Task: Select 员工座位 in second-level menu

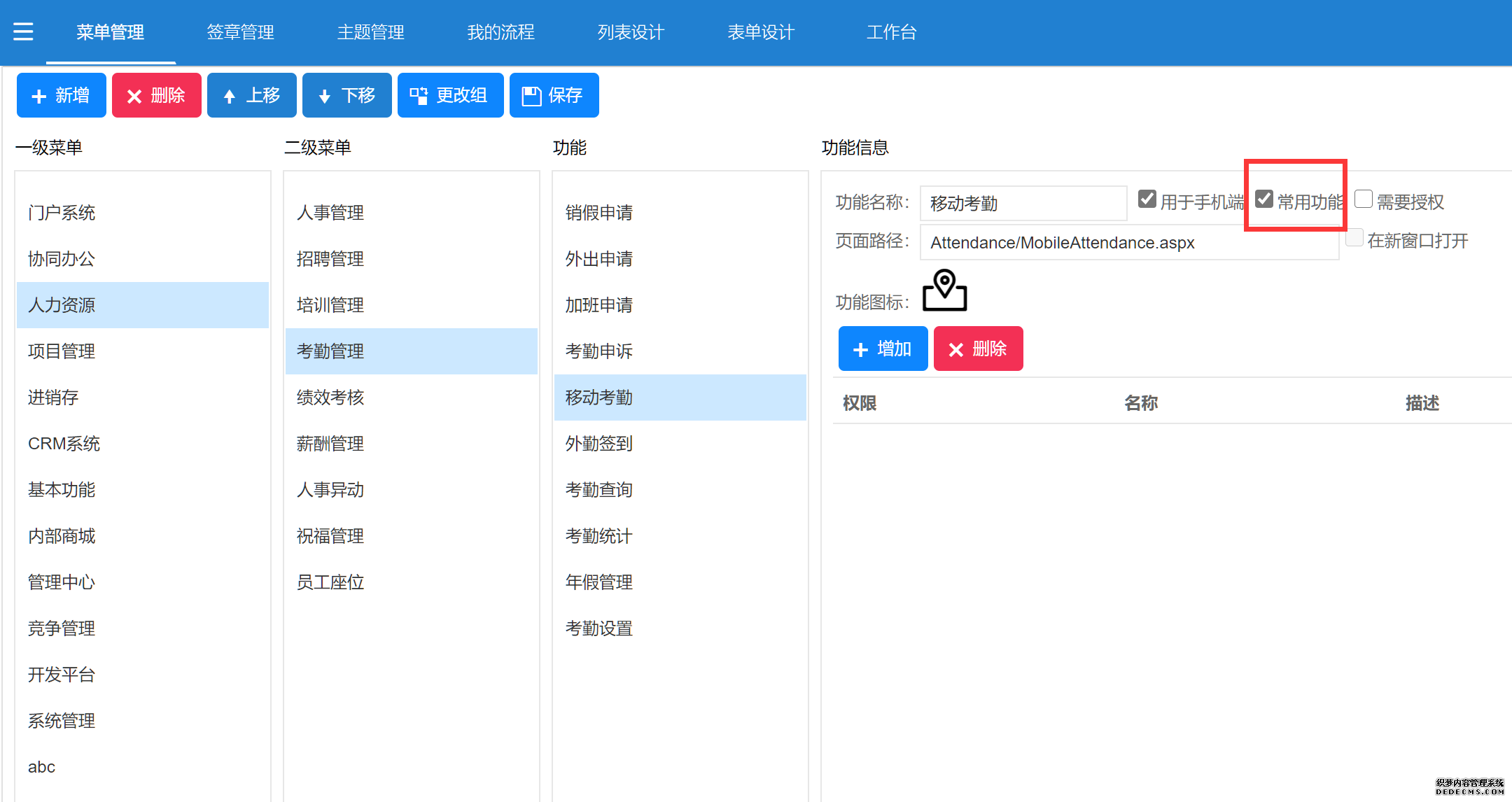Action: 412,582
